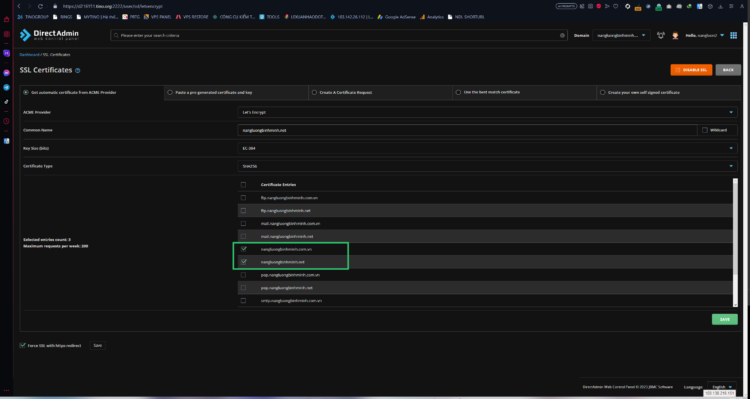Check the pop.nangluongbinhminh.net entry

pyautogui.click(x=243, y=288)
